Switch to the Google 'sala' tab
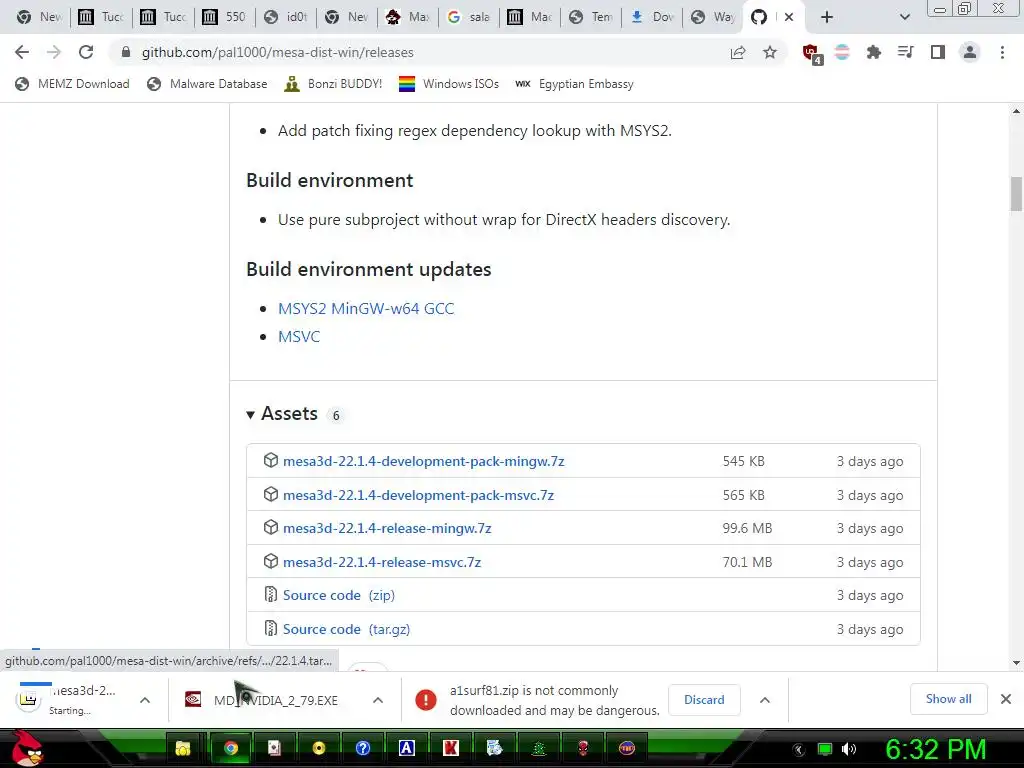This screenshot has height=768, width=1024. [x=469, y=17]
